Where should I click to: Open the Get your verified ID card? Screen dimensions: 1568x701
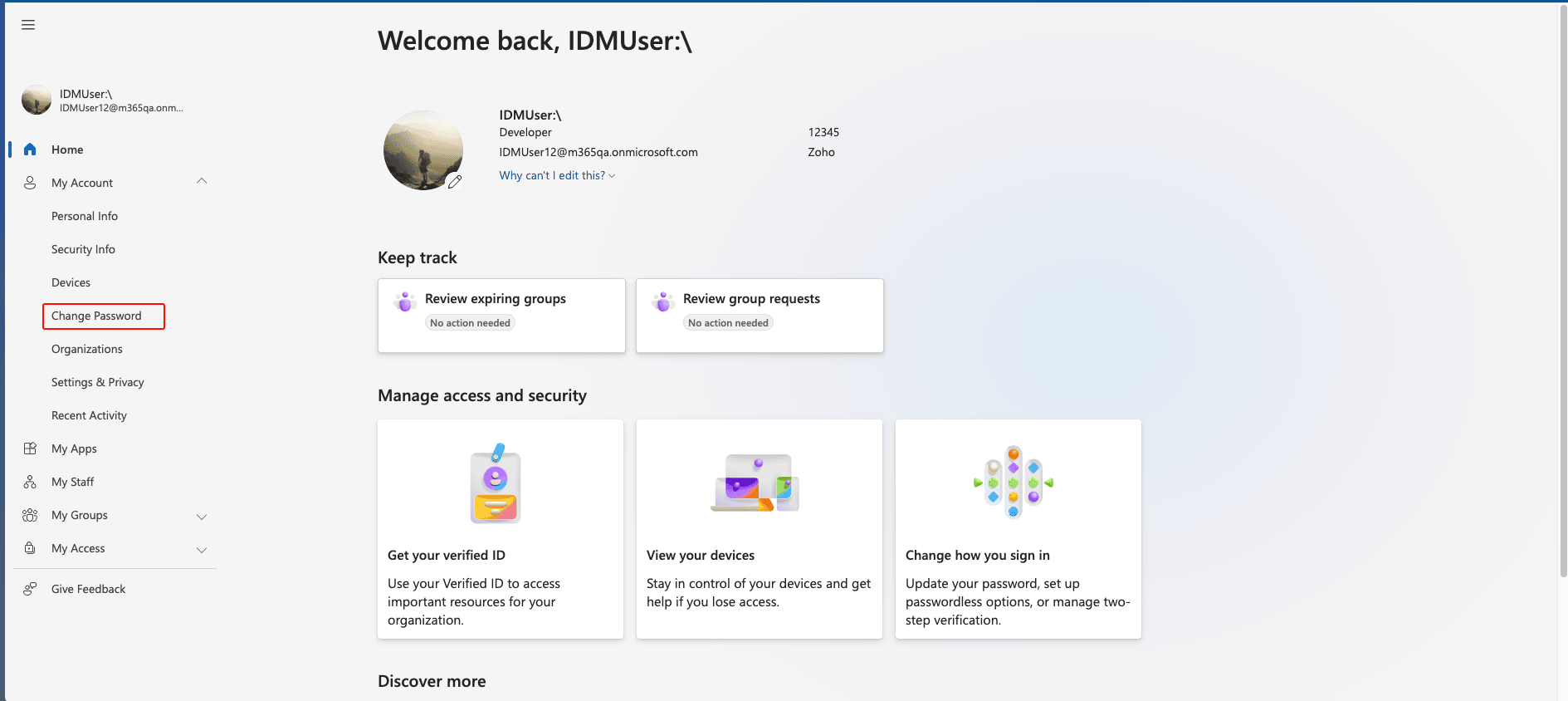[501, 529]
